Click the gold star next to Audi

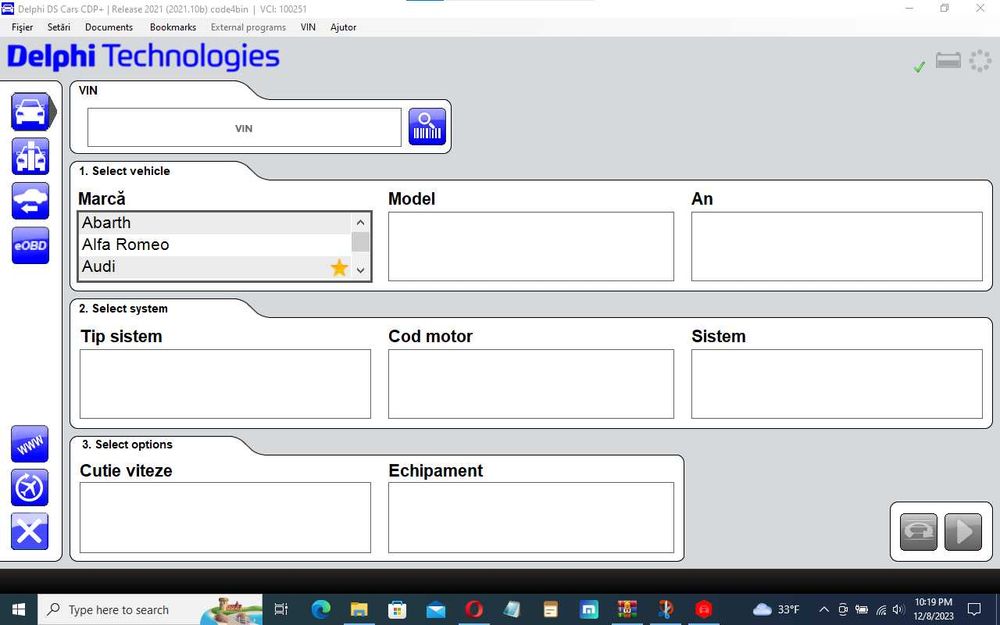(x=339, y=268)
